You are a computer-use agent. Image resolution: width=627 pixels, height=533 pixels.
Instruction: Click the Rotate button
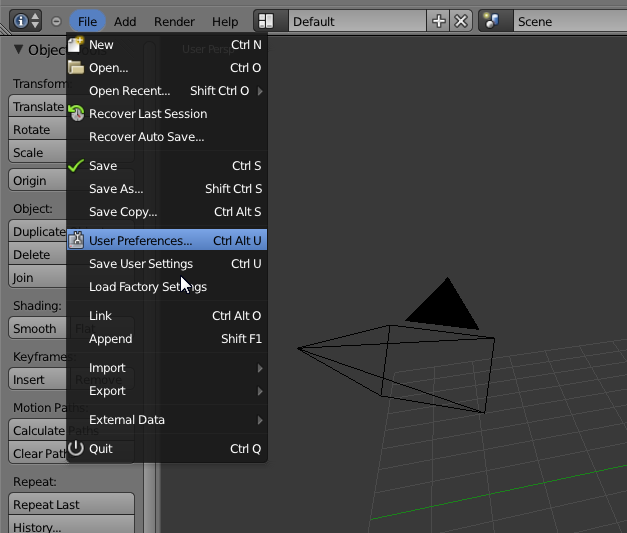coord(38,129)
